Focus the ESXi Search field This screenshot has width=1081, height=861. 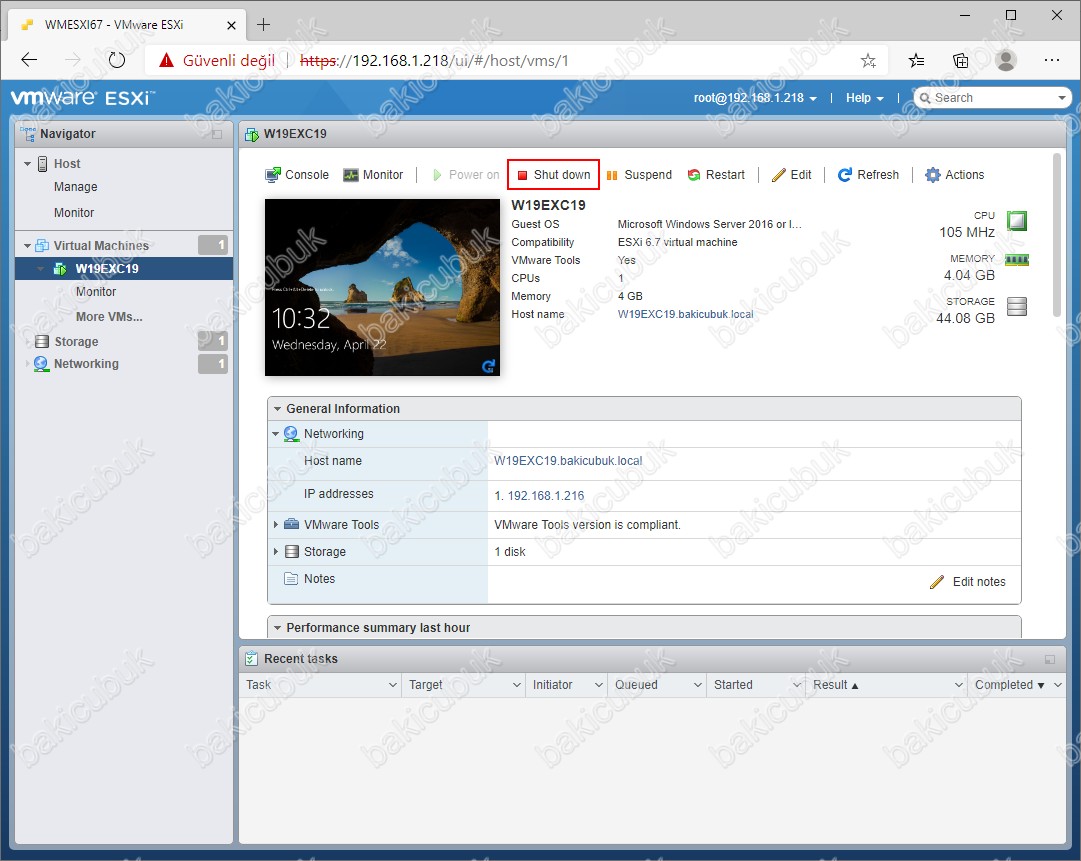[x=991, y=98]
